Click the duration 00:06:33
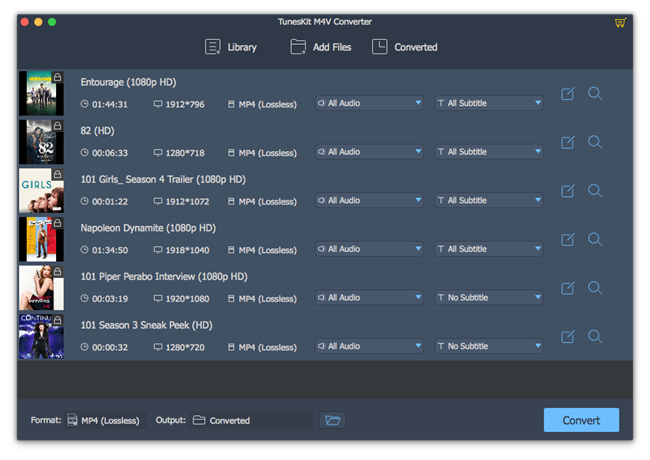Image resolution: width=650 pixels, height=460 pixels. [109, 153]
